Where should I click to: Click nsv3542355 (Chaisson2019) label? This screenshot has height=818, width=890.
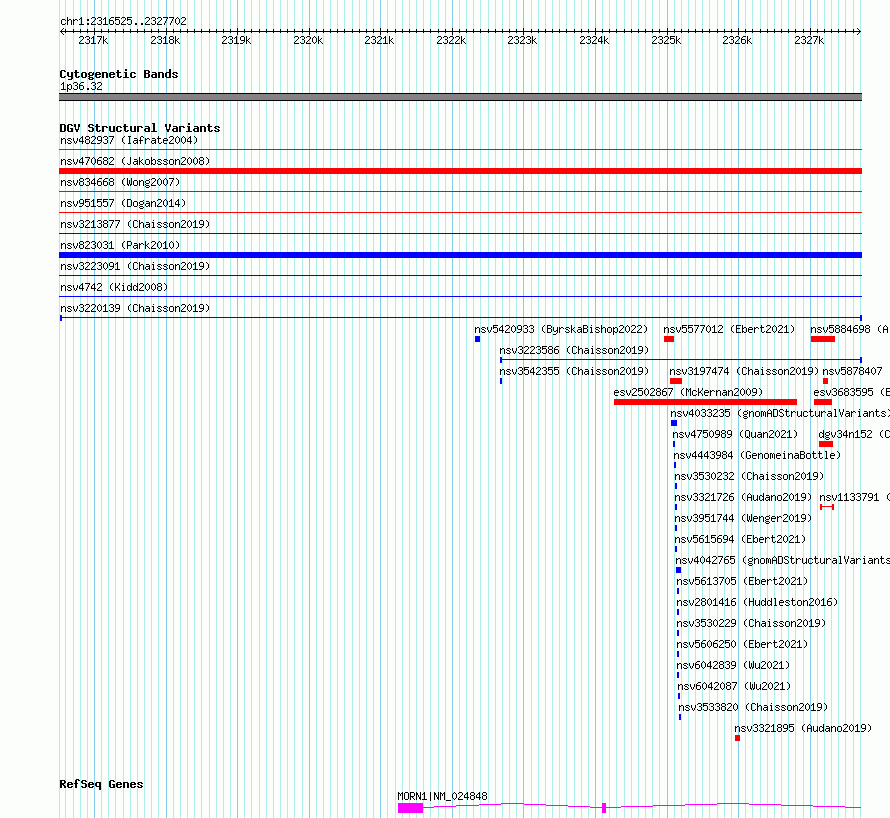[x=574, y=371]
